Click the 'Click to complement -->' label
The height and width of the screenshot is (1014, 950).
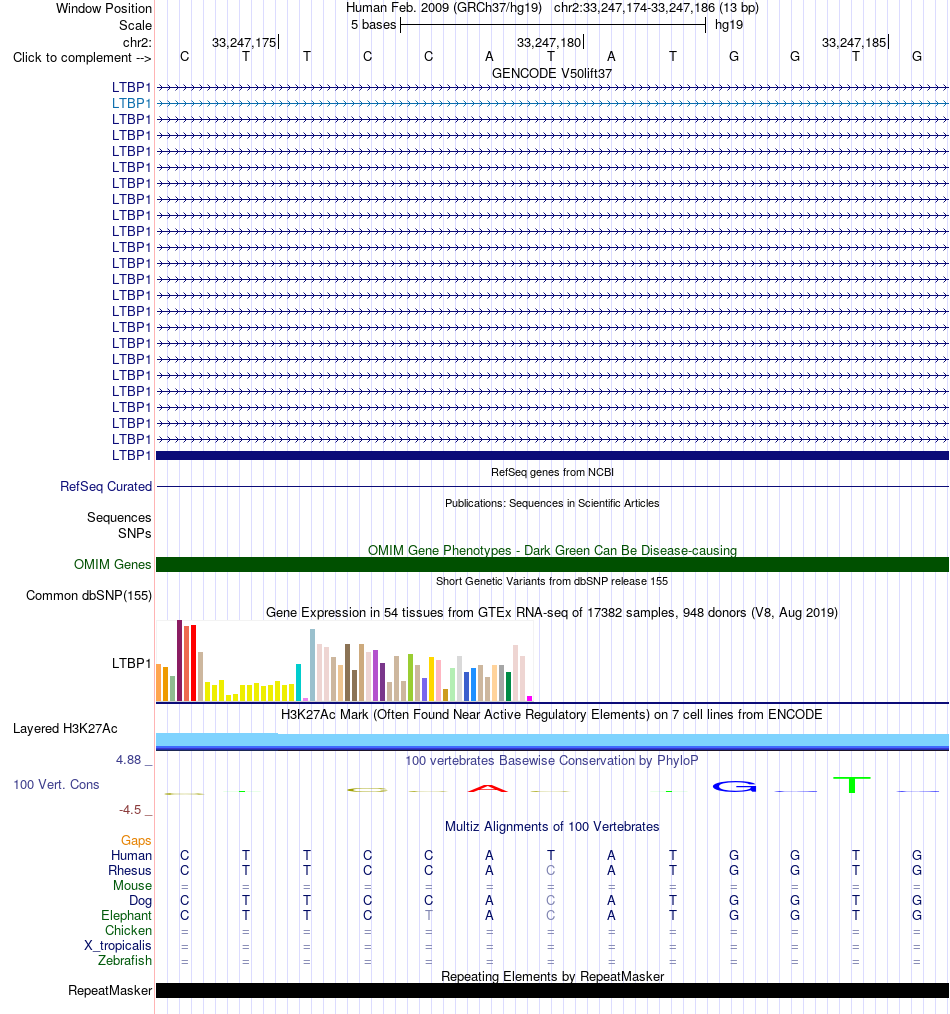[82, 58]
